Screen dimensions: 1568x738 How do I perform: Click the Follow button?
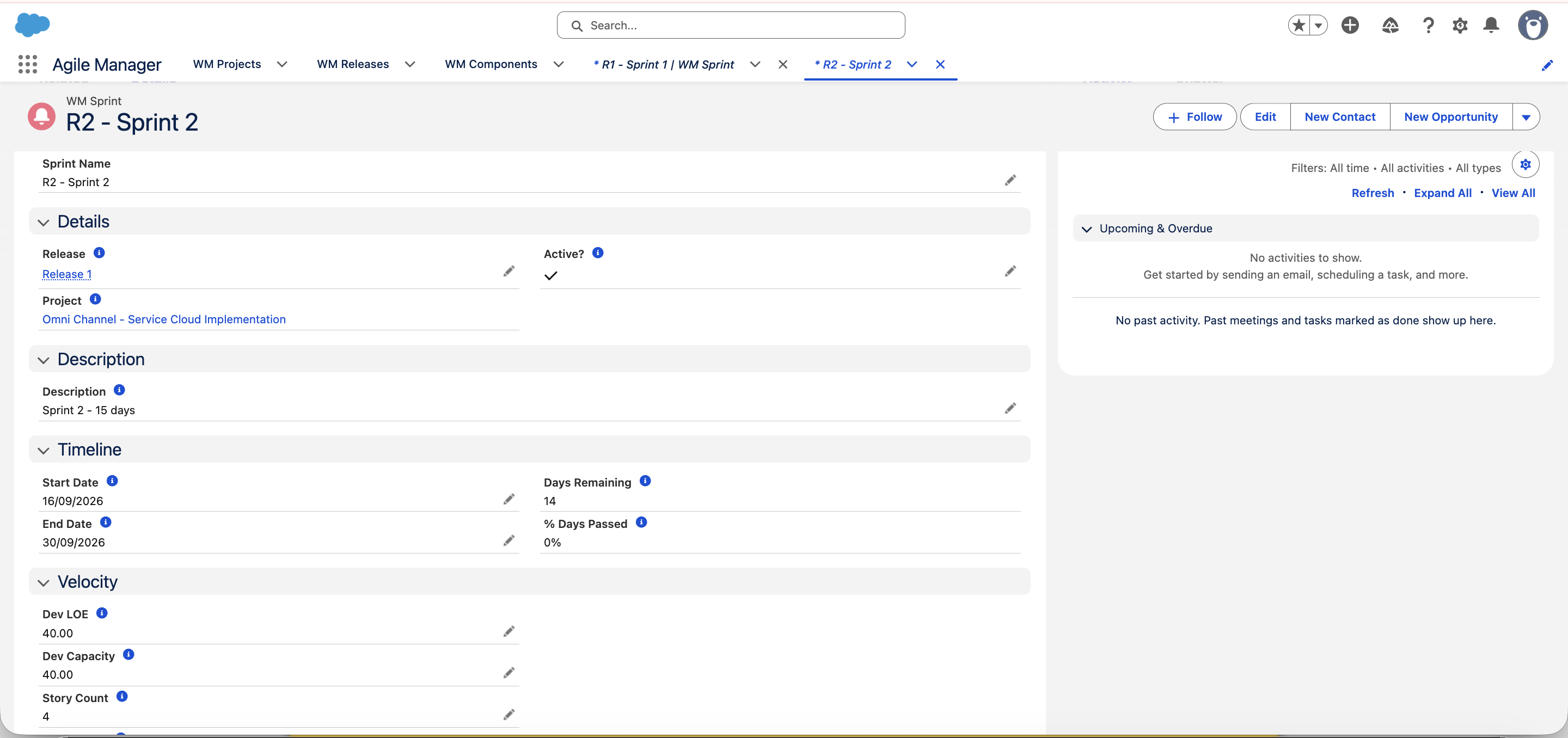(1195, 117)
